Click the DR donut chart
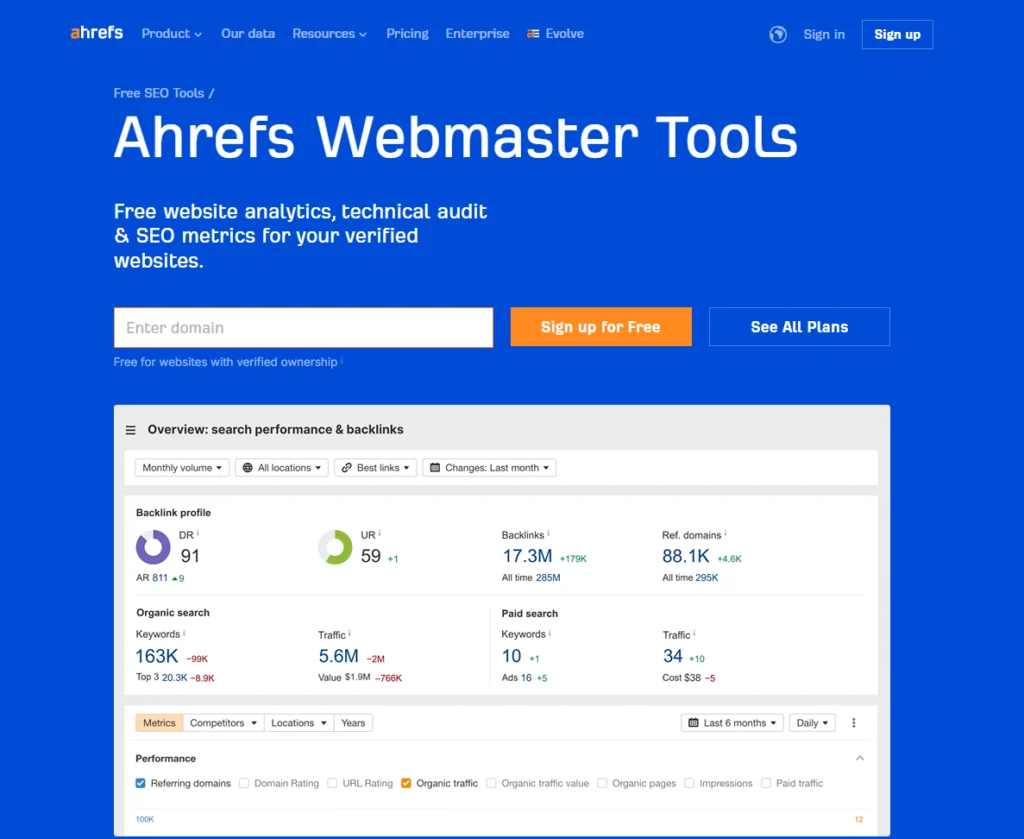The width and height of the screenshot is (1024, 839). (x=153, y=547)
